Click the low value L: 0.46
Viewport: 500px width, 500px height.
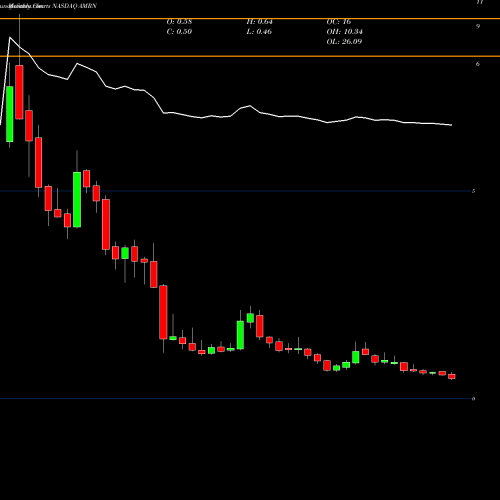point(259,32)
